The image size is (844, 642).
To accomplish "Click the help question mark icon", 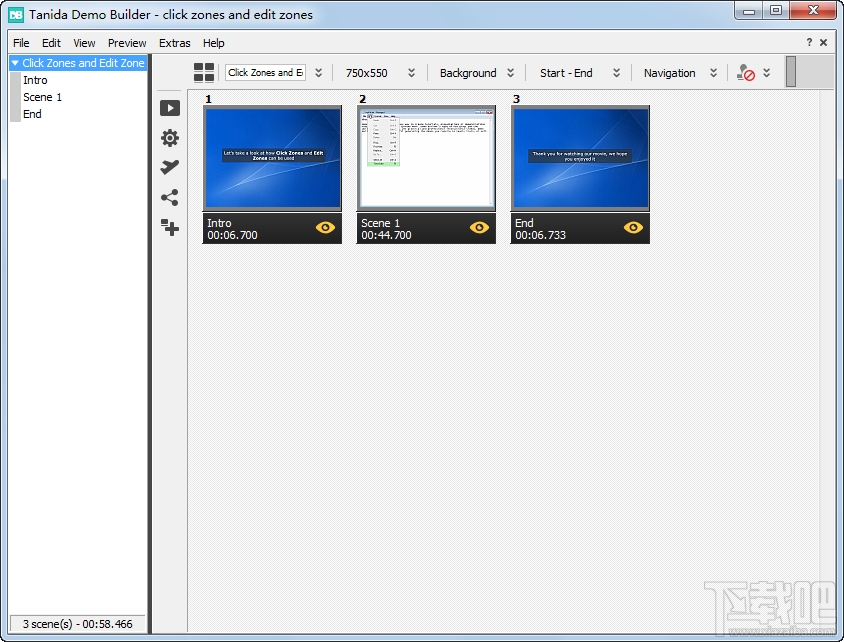I will coord(810,42).
